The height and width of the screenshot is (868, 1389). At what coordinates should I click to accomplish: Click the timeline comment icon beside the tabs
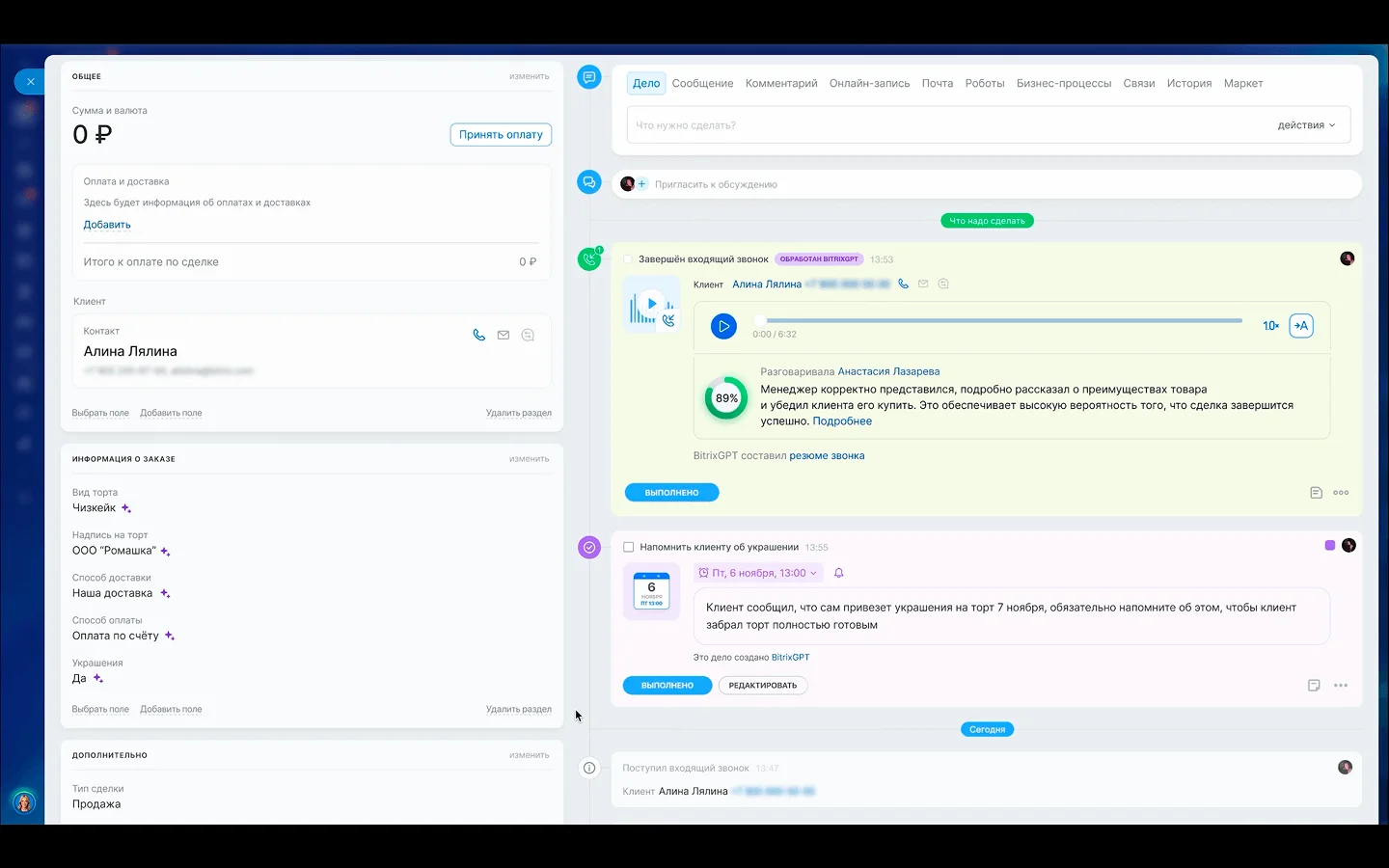(589, 77)
